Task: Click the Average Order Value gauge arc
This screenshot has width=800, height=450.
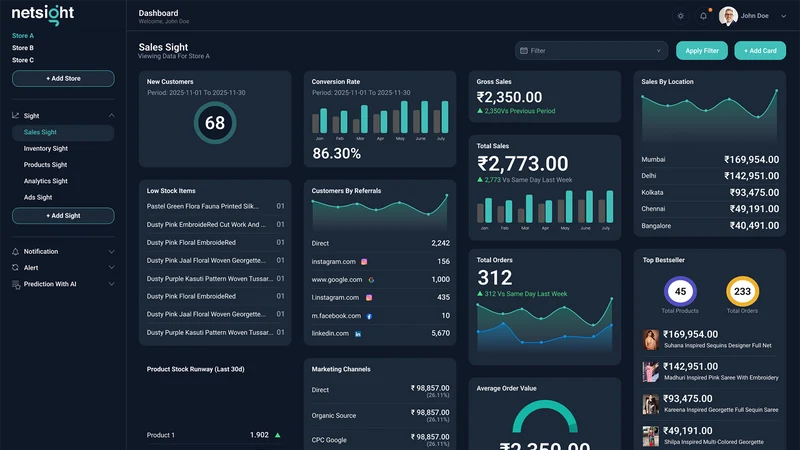Action: (545, 415)
